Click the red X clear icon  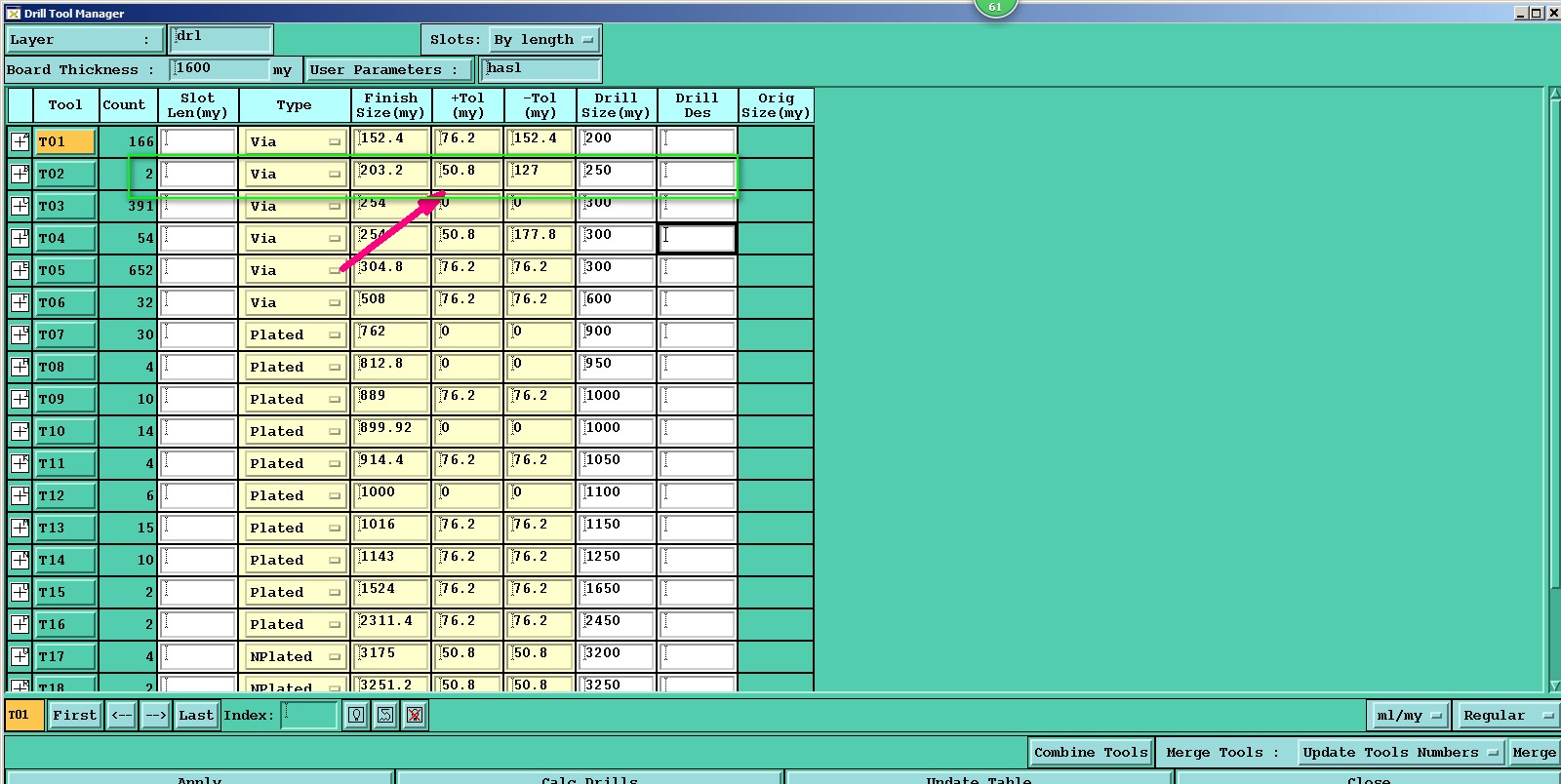coord(415,715)
